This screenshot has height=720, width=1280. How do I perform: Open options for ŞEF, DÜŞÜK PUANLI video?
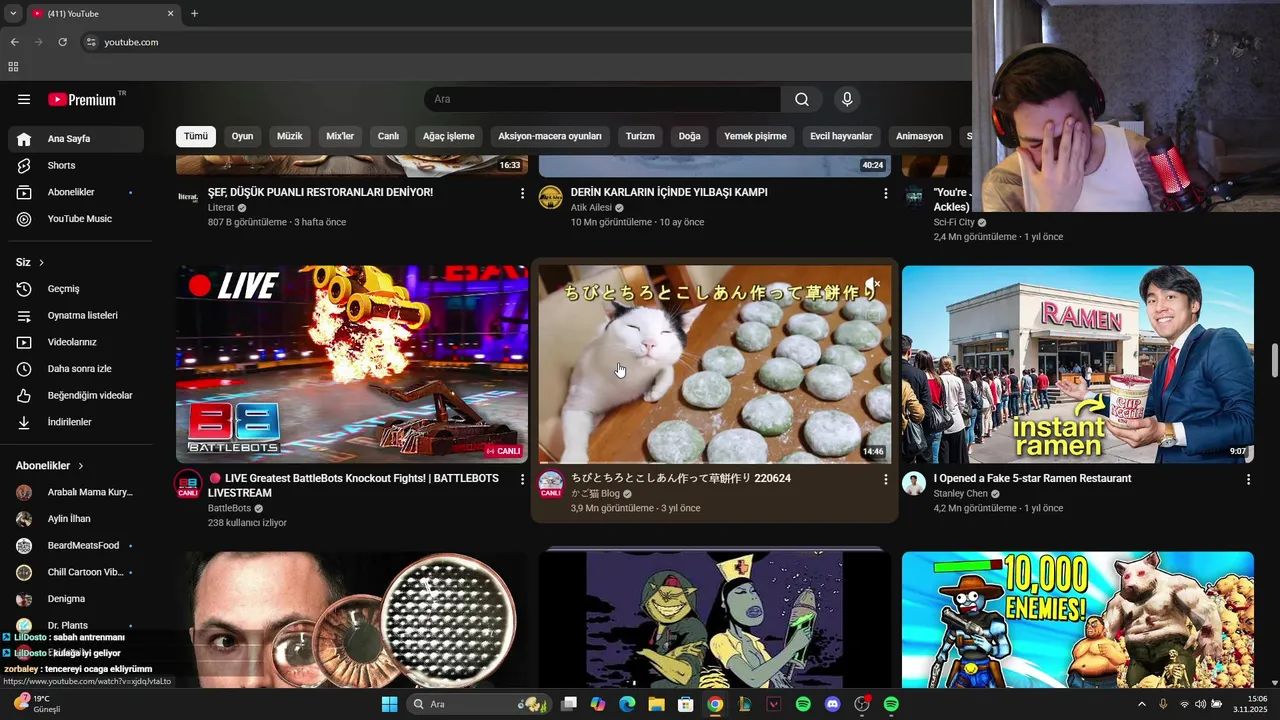pos(522,193)
